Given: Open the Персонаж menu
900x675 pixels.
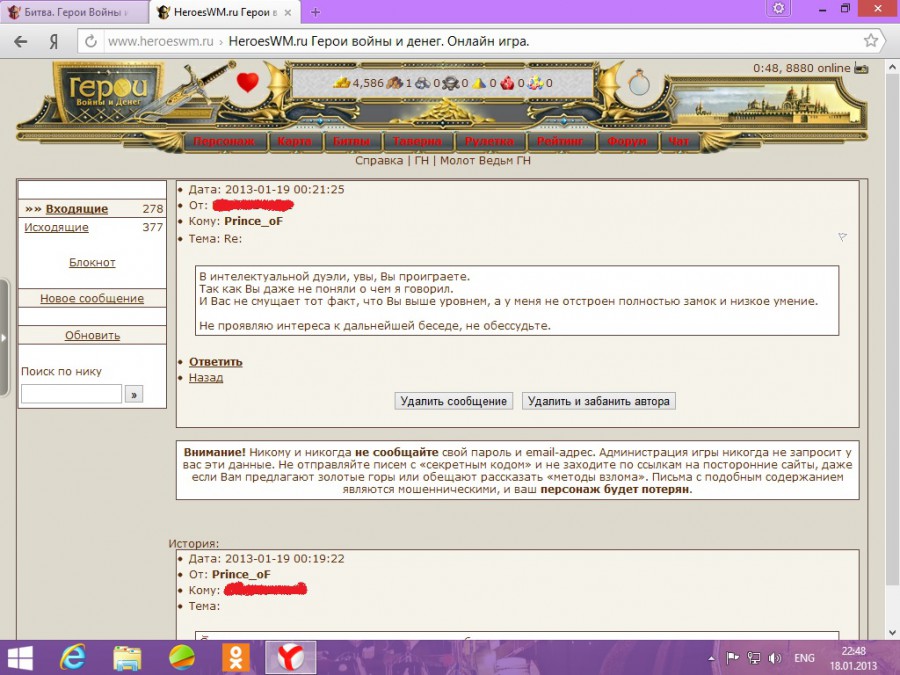Looking at the screenshot, I should point(224,141).
